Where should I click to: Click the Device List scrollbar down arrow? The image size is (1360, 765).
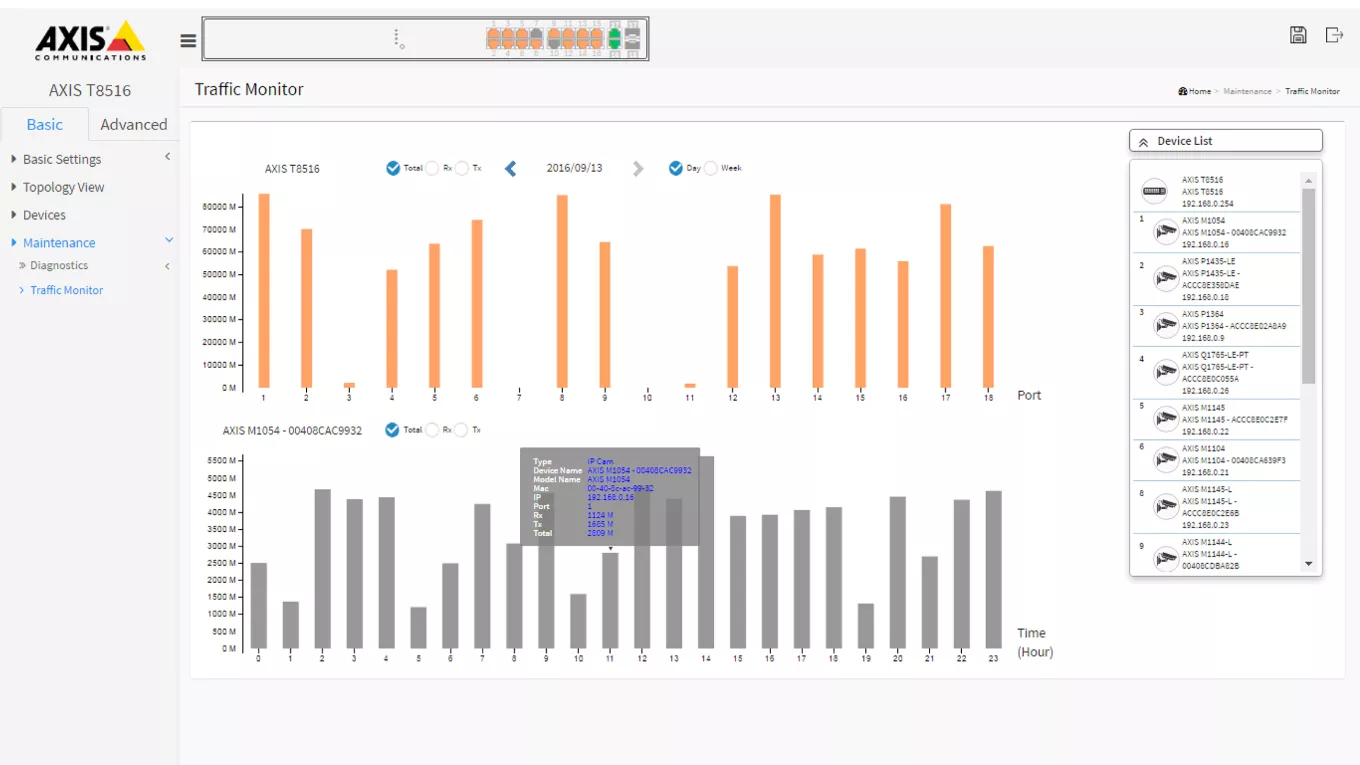pos(1309,565)
